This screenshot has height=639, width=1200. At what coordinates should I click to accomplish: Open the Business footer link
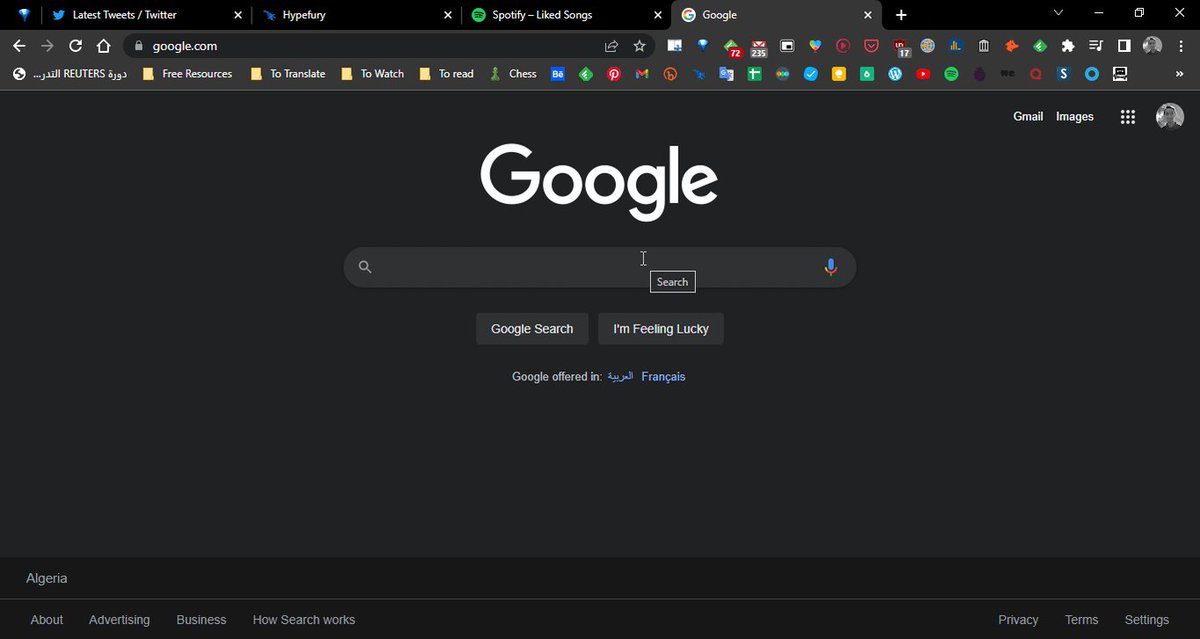point(201,620)
